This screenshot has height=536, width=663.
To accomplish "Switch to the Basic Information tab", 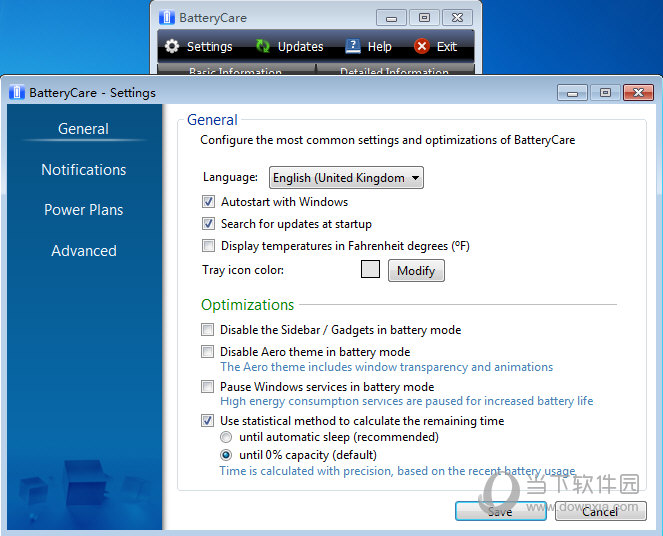I will point(236,70).
